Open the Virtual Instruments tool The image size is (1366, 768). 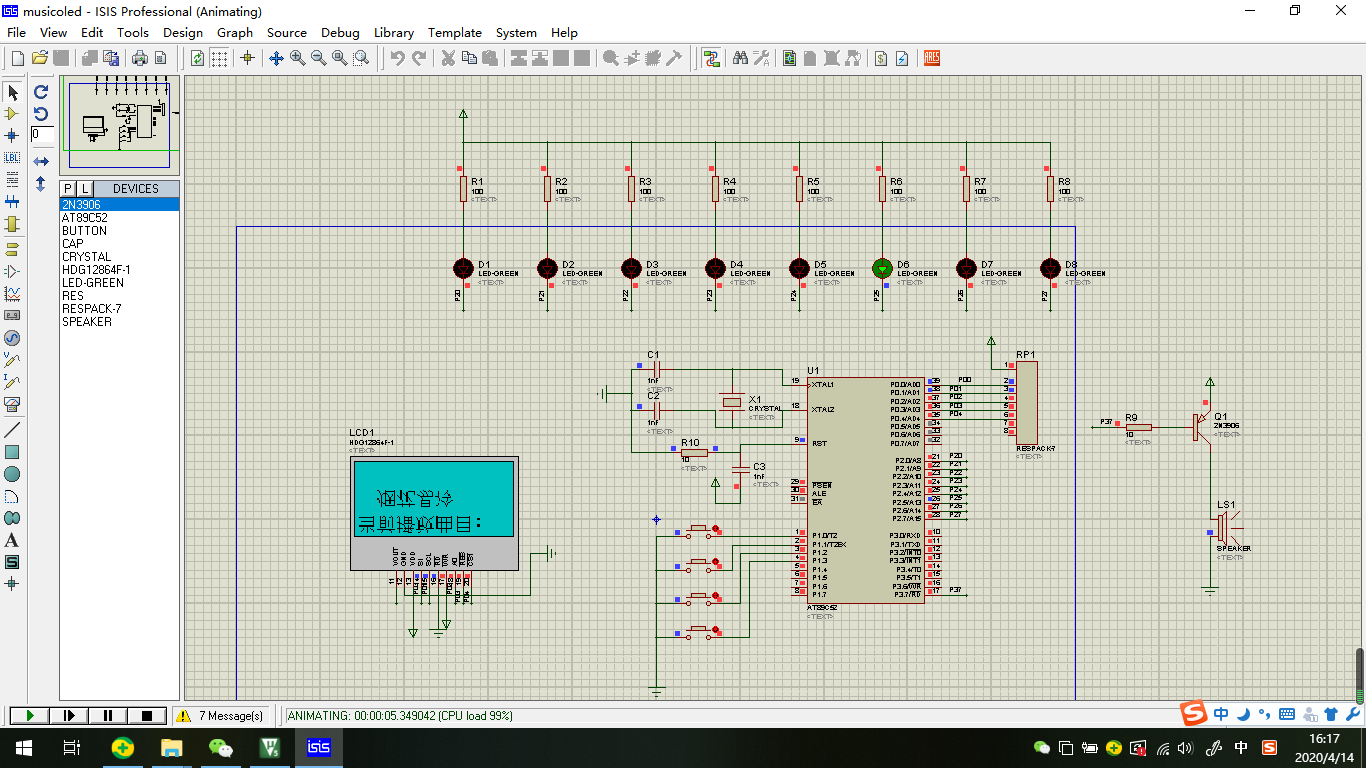tap(13, 403)
